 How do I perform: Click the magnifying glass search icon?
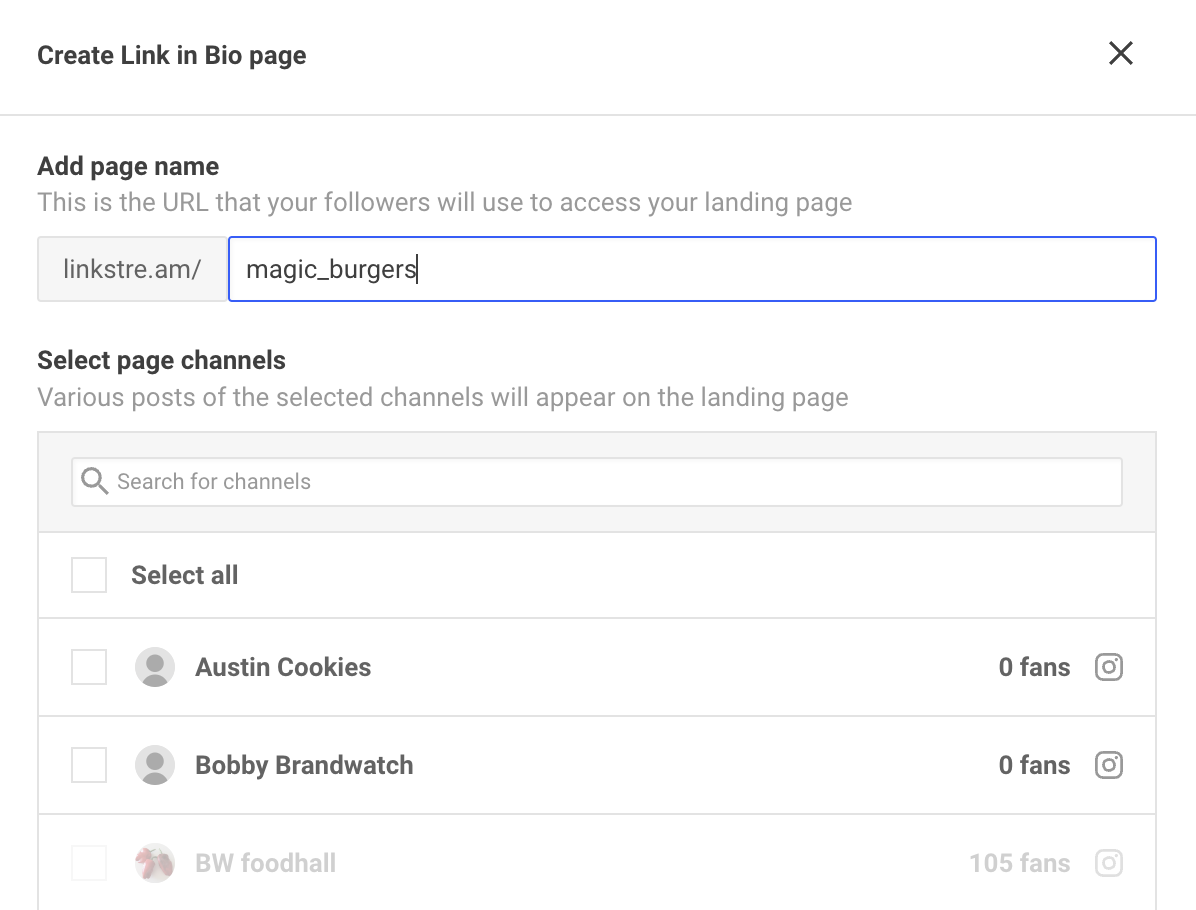click(95, 481)
